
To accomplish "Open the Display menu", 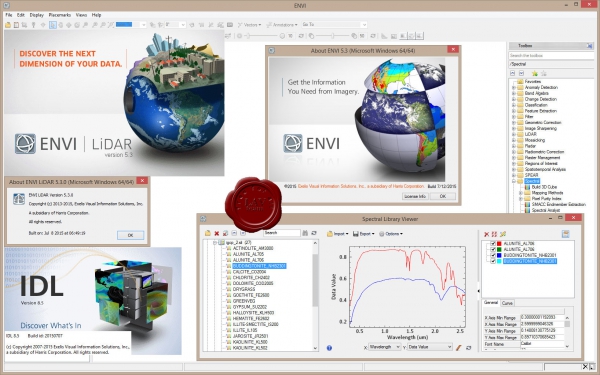I will tap(37, 15).
